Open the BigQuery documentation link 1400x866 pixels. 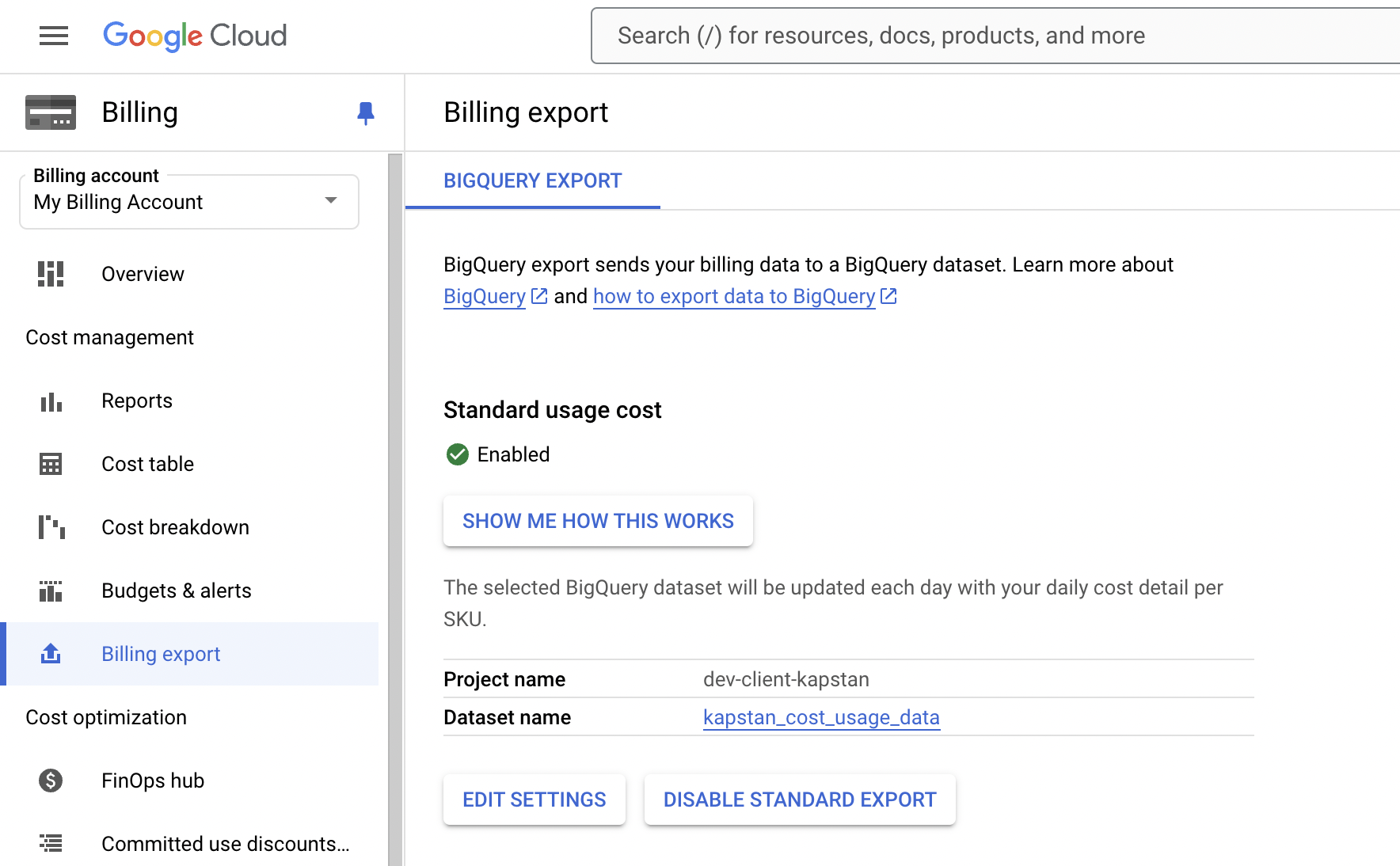[x=485, y=296]
